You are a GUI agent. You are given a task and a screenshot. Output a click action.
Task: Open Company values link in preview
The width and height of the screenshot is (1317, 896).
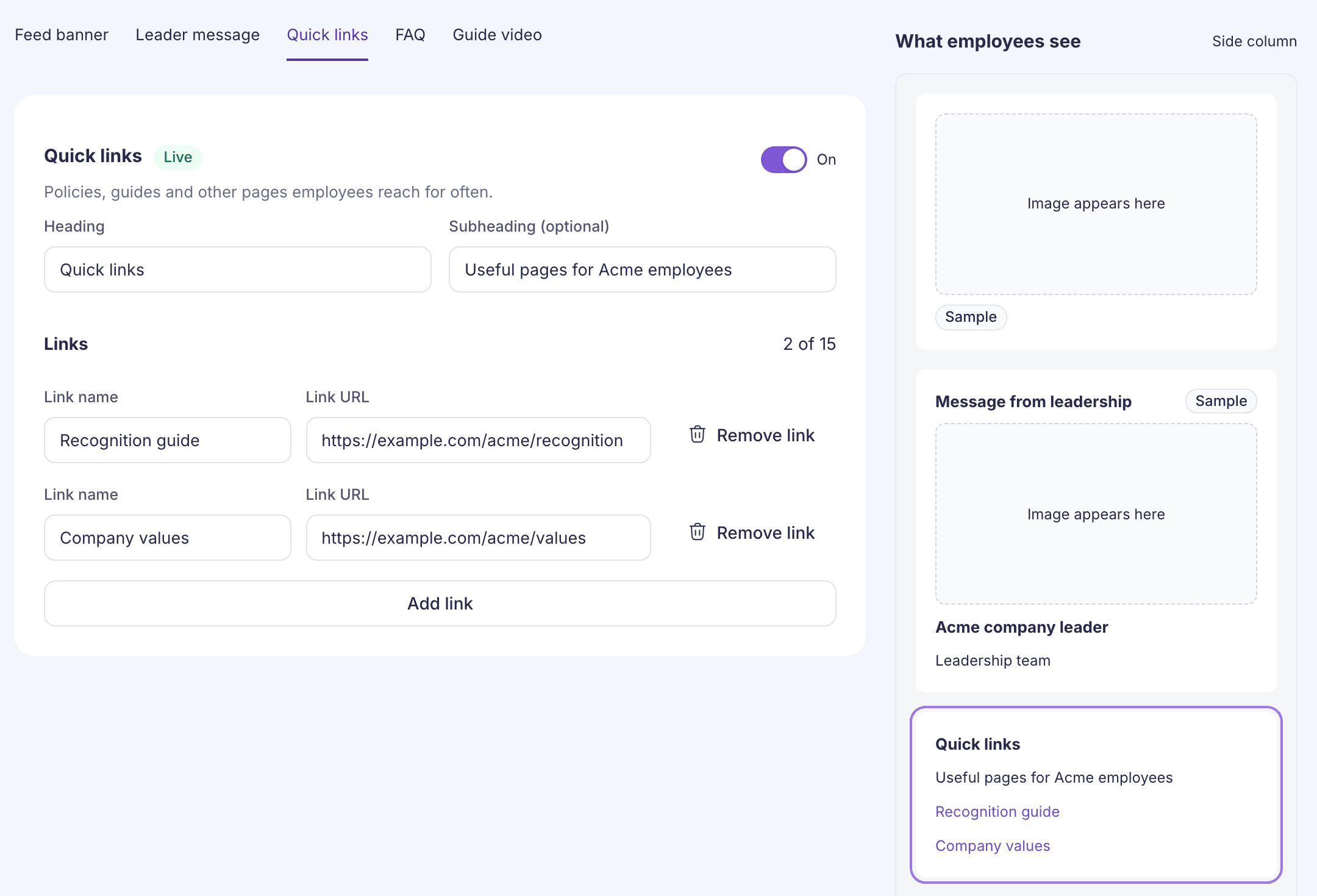pos(993,846)
